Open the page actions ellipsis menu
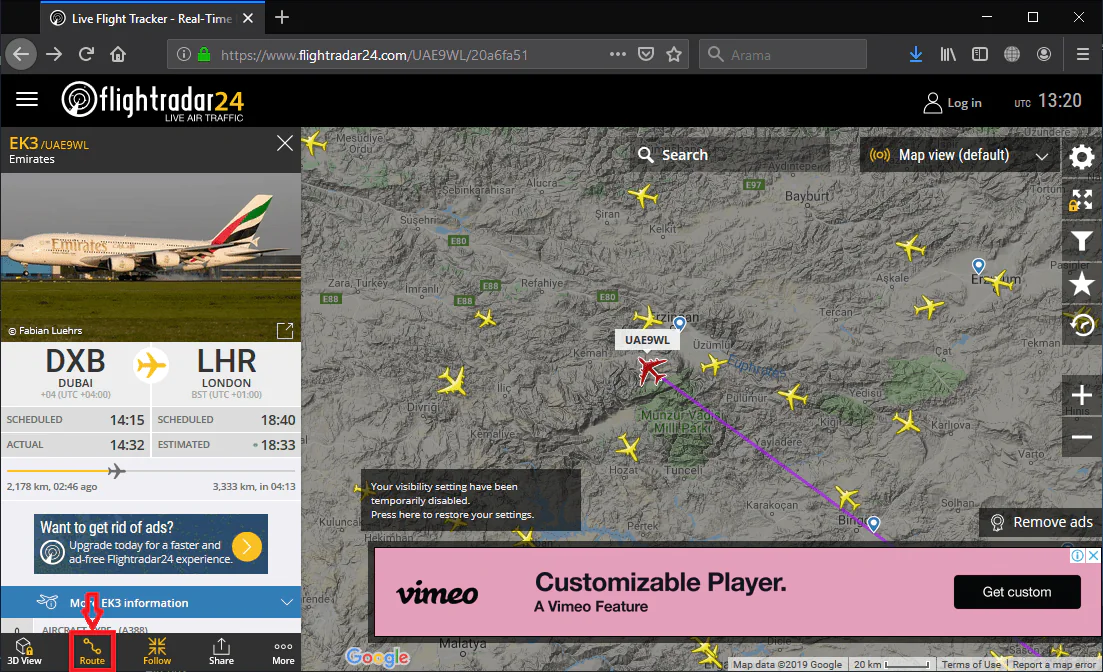Viewport: 1103px width, 672px height. point(618,54)
